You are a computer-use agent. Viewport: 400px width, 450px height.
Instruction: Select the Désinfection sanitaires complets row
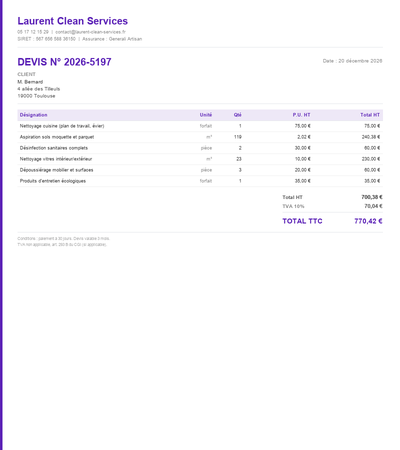[x=200, y=148]
